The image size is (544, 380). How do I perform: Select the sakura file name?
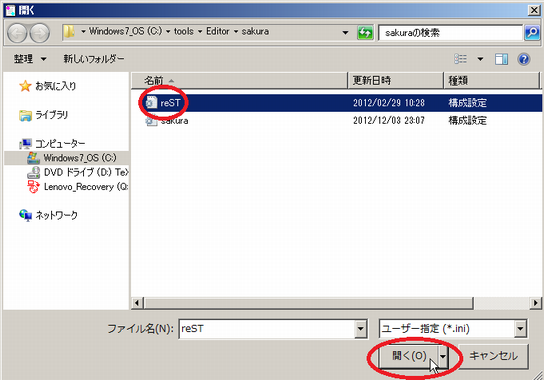[x=175, y=121]
